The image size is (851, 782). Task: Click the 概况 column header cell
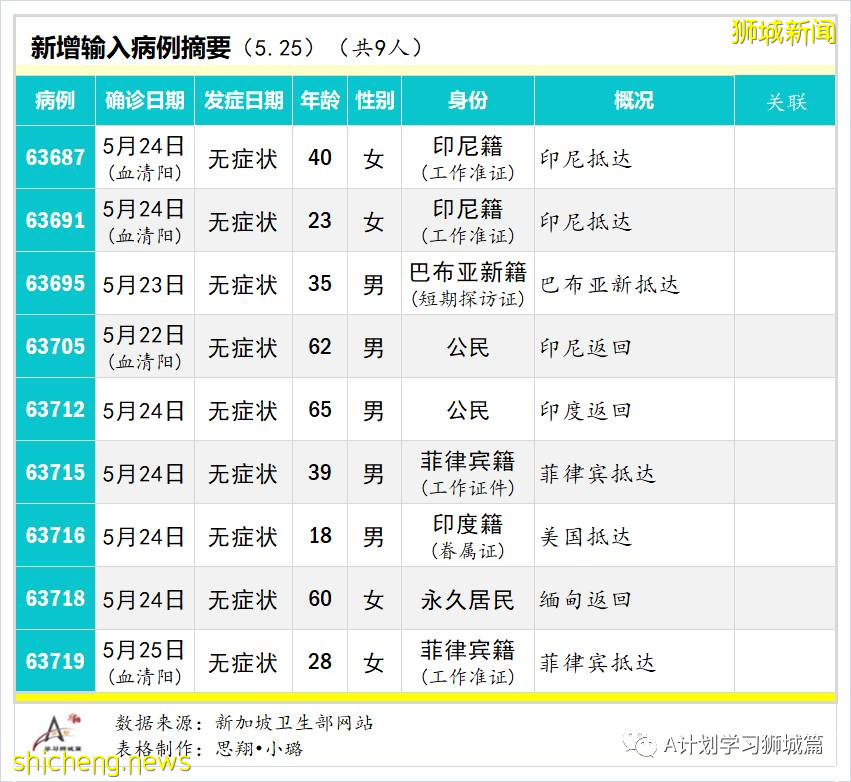click(633, 100)
